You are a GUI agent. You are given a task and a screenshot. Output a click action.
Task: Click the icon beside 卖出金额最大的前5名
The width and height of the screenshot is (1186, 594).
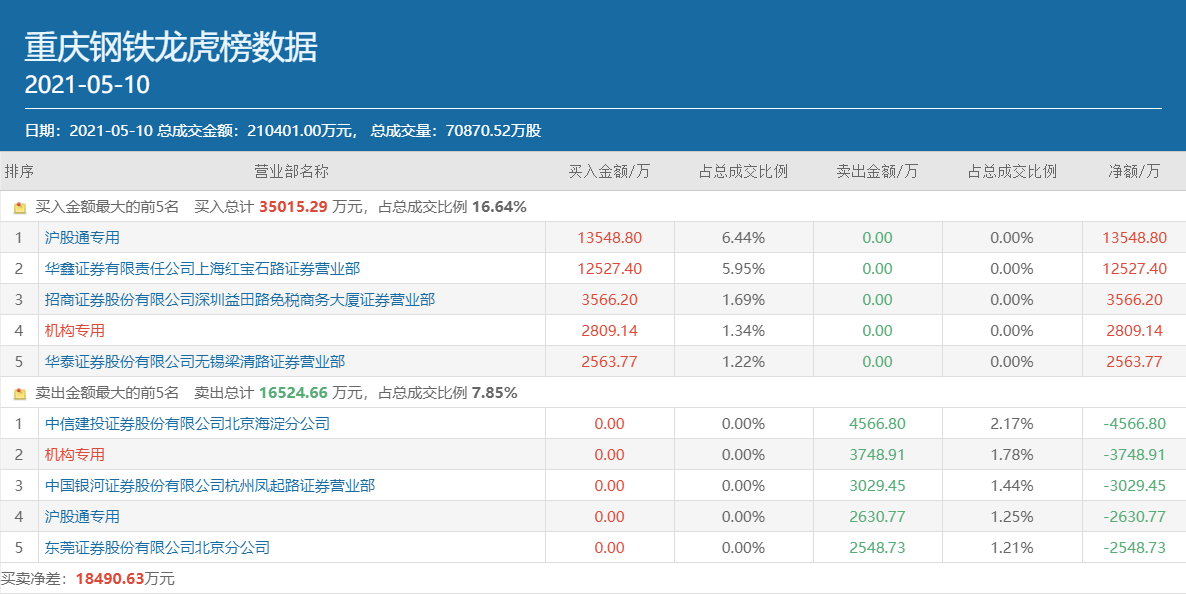point(19,393)
